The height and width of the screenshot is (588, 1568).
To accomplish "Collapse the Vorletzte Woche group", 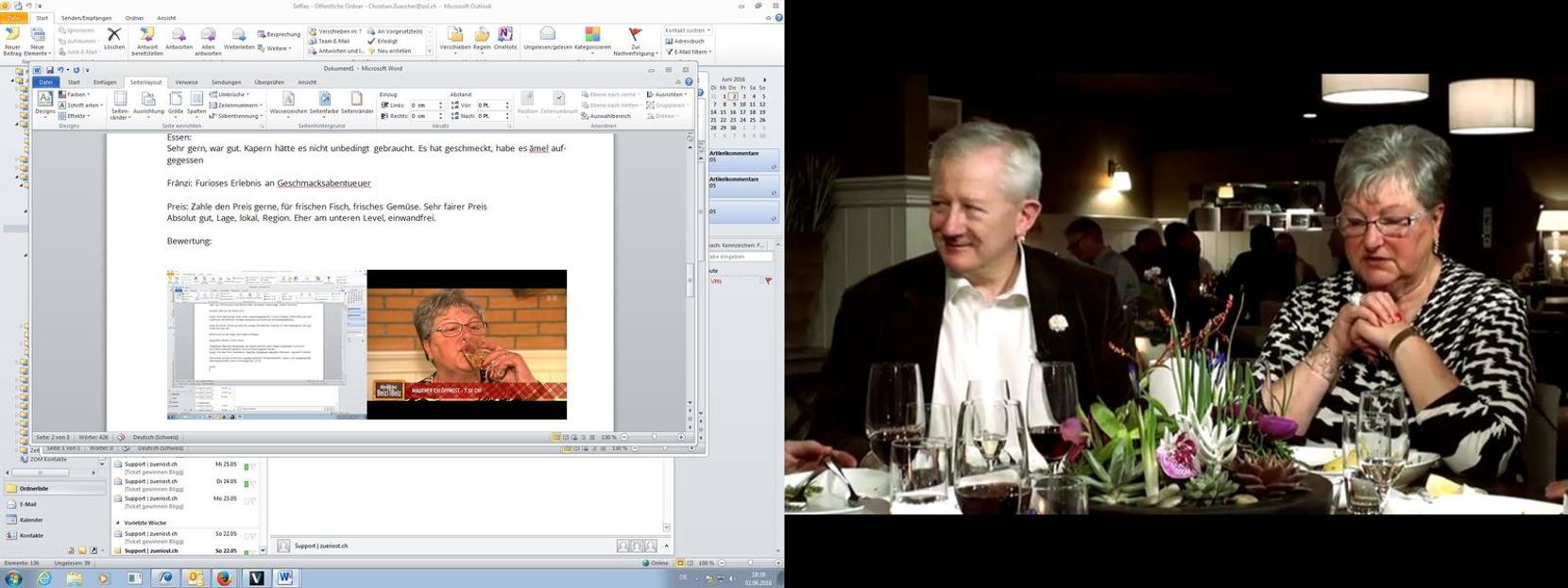I will tap(118, 522).
